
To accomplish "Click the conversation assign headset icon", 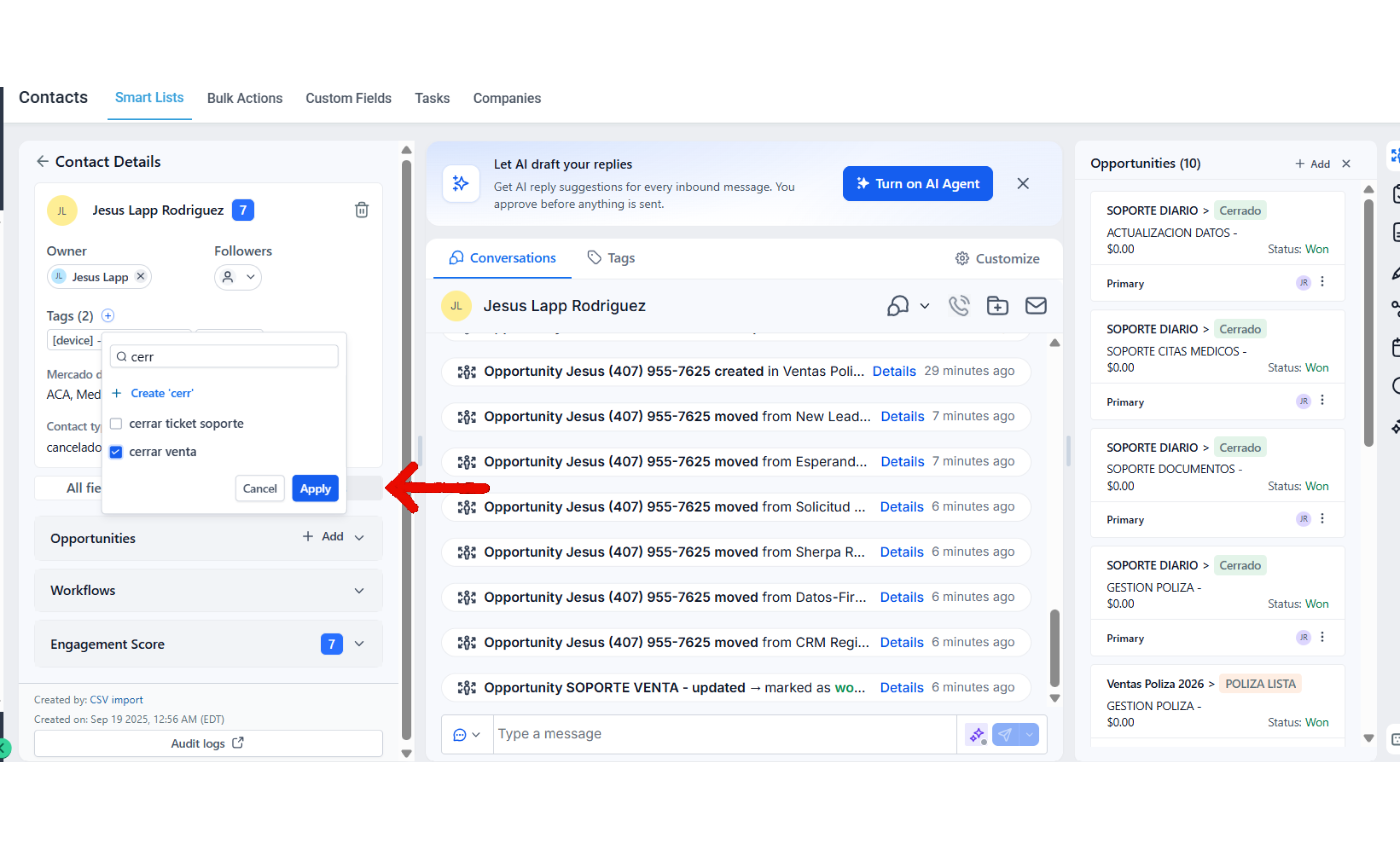I will coord(898,306).
